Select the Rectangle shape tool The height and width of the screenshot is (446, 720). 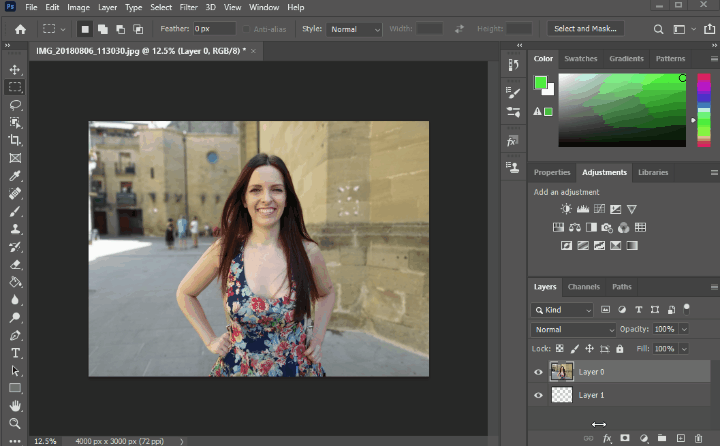click(x=15, y=388)
